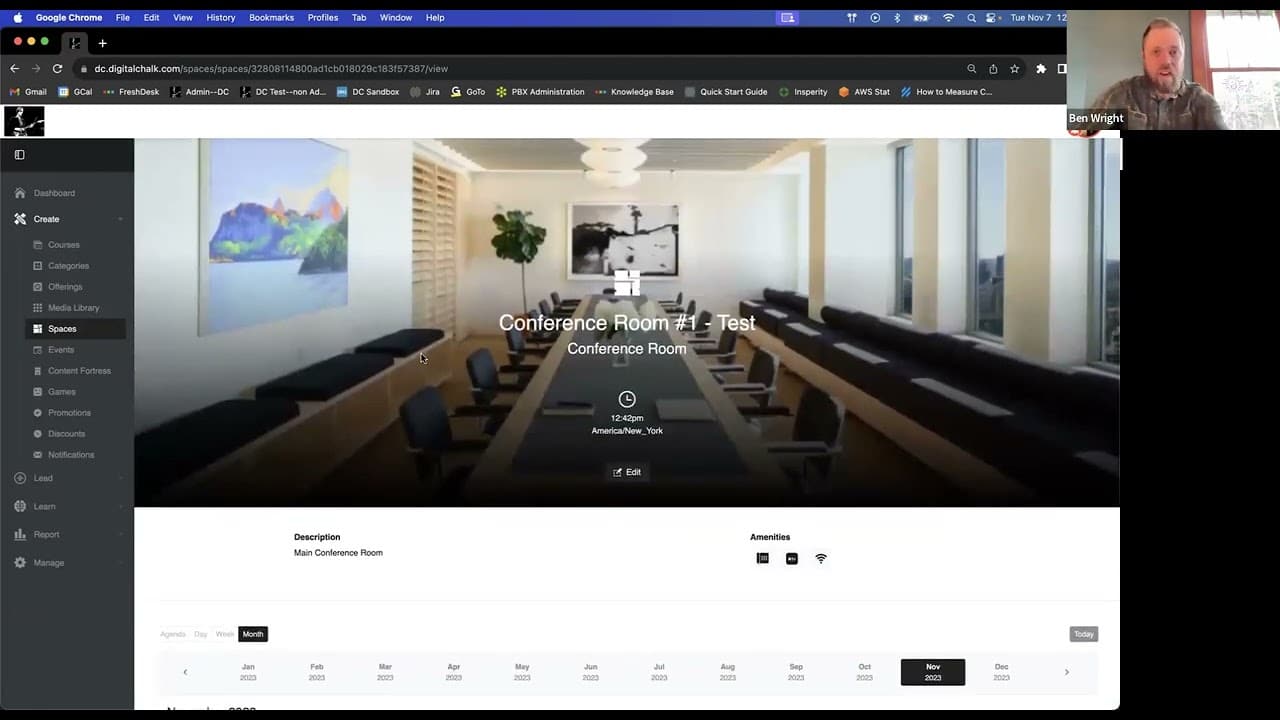Image resolution: width=1280 pixels, height=720 pixels.
Task: Open Dashboard in the sidebar
Action: pos(54,193)
